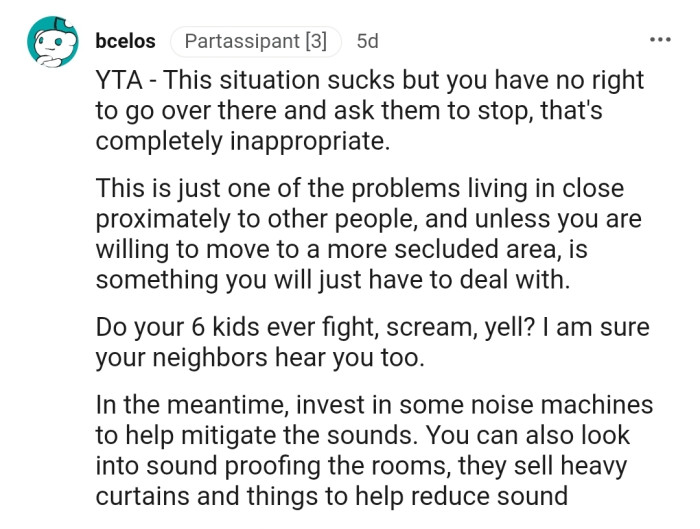Open the three-dot comment options menu
Image resolution: width=700 pixels, height=529 pixels.
(660, 41)
